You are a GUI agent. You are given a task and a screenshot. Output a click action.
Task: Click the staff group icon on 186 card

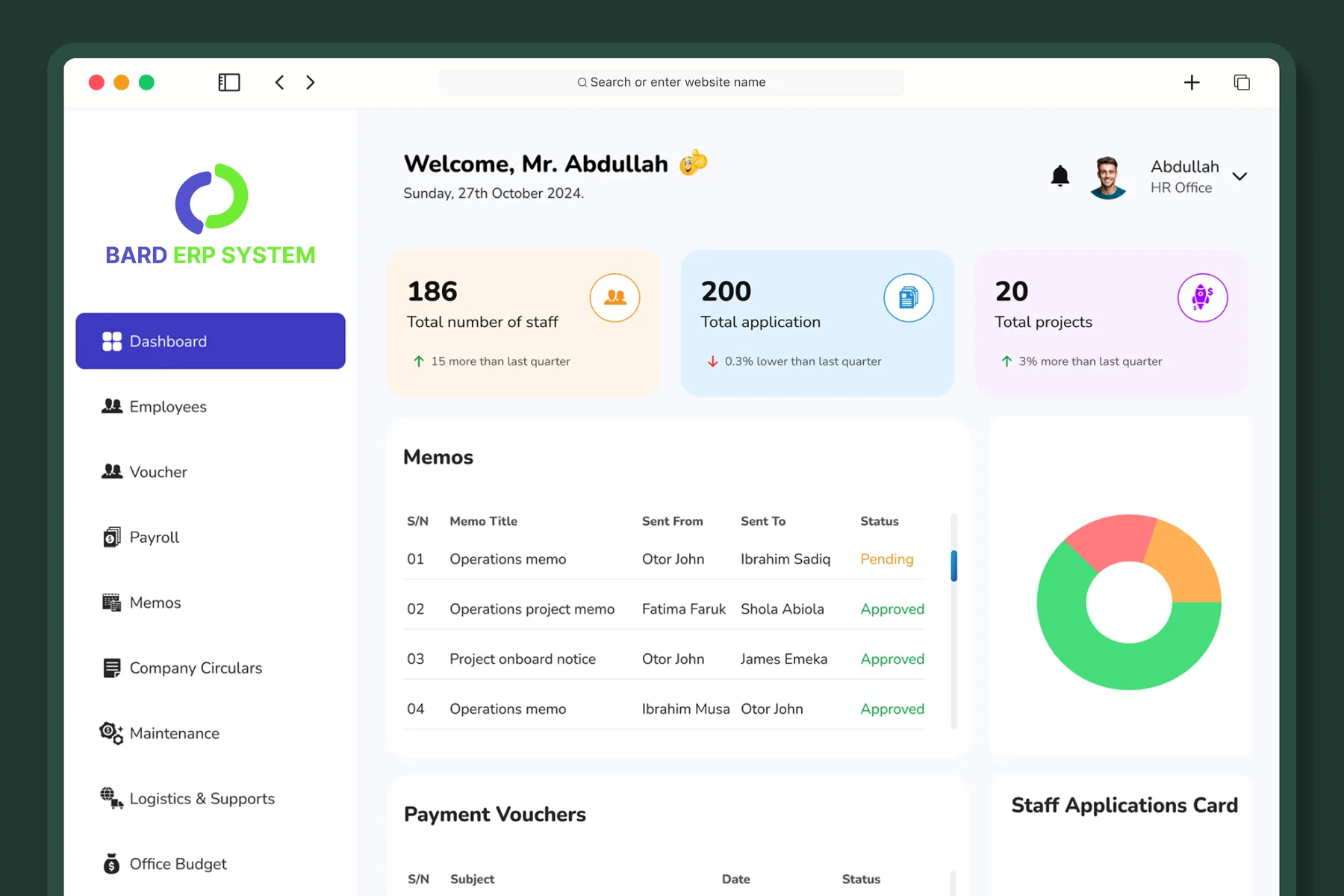tap(615, 297)
